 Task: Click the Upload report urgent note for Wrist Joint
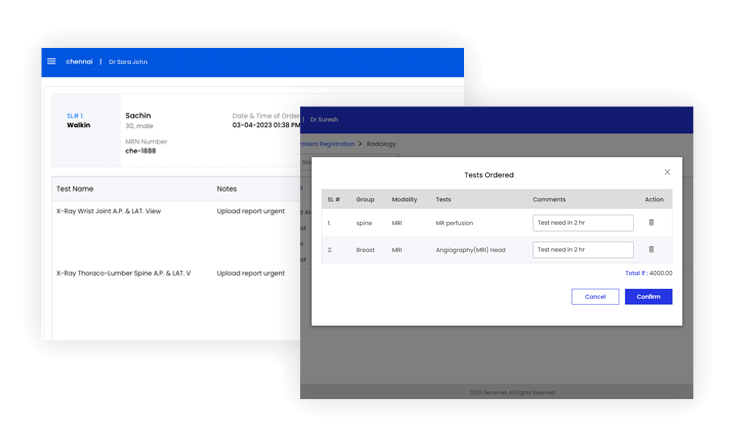click(x=251, y=211)
